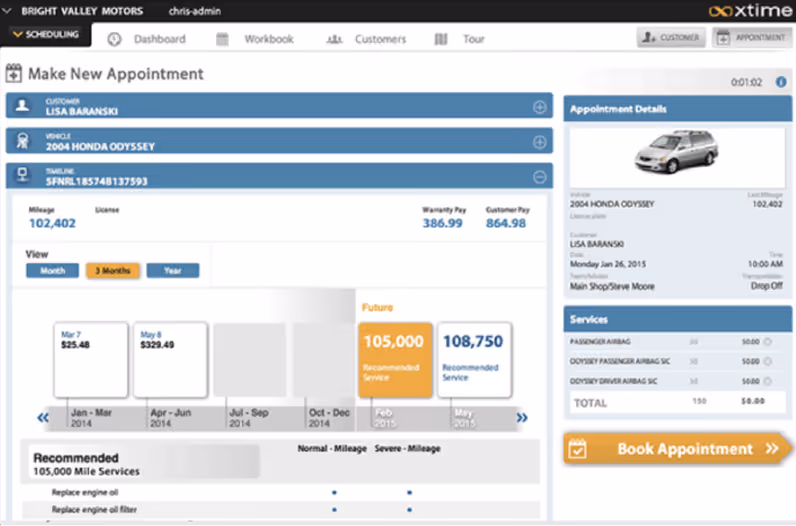Click the May 2015 timeline segment
The width and height of the screenshot is (796, 526).
point(463,418)
